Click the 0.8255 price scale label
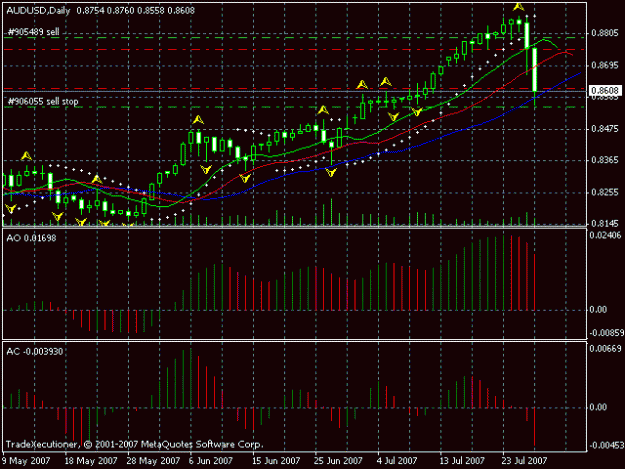The image size is (625, 469). point(605,192)
